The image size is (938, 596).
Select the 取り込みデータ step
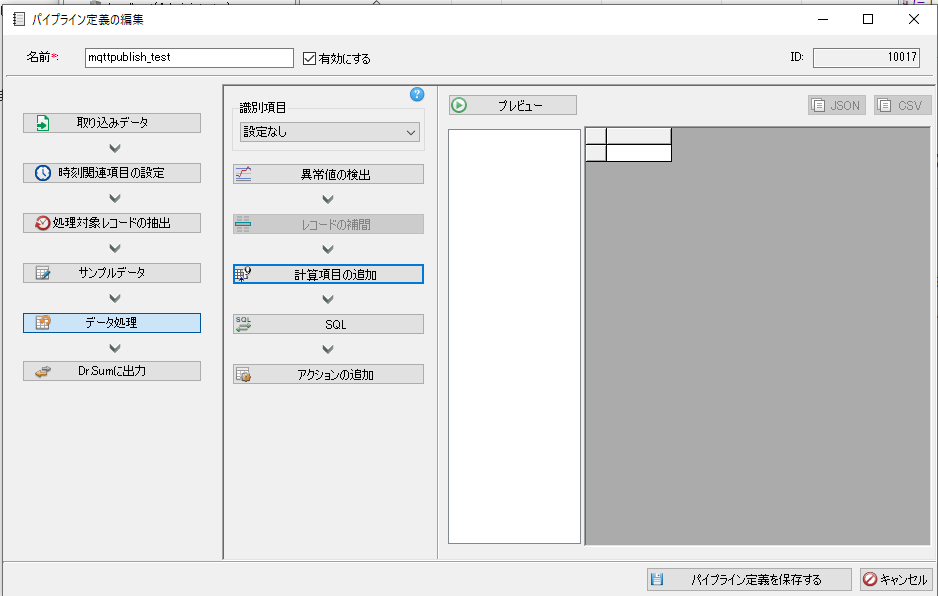coord(112,123)
